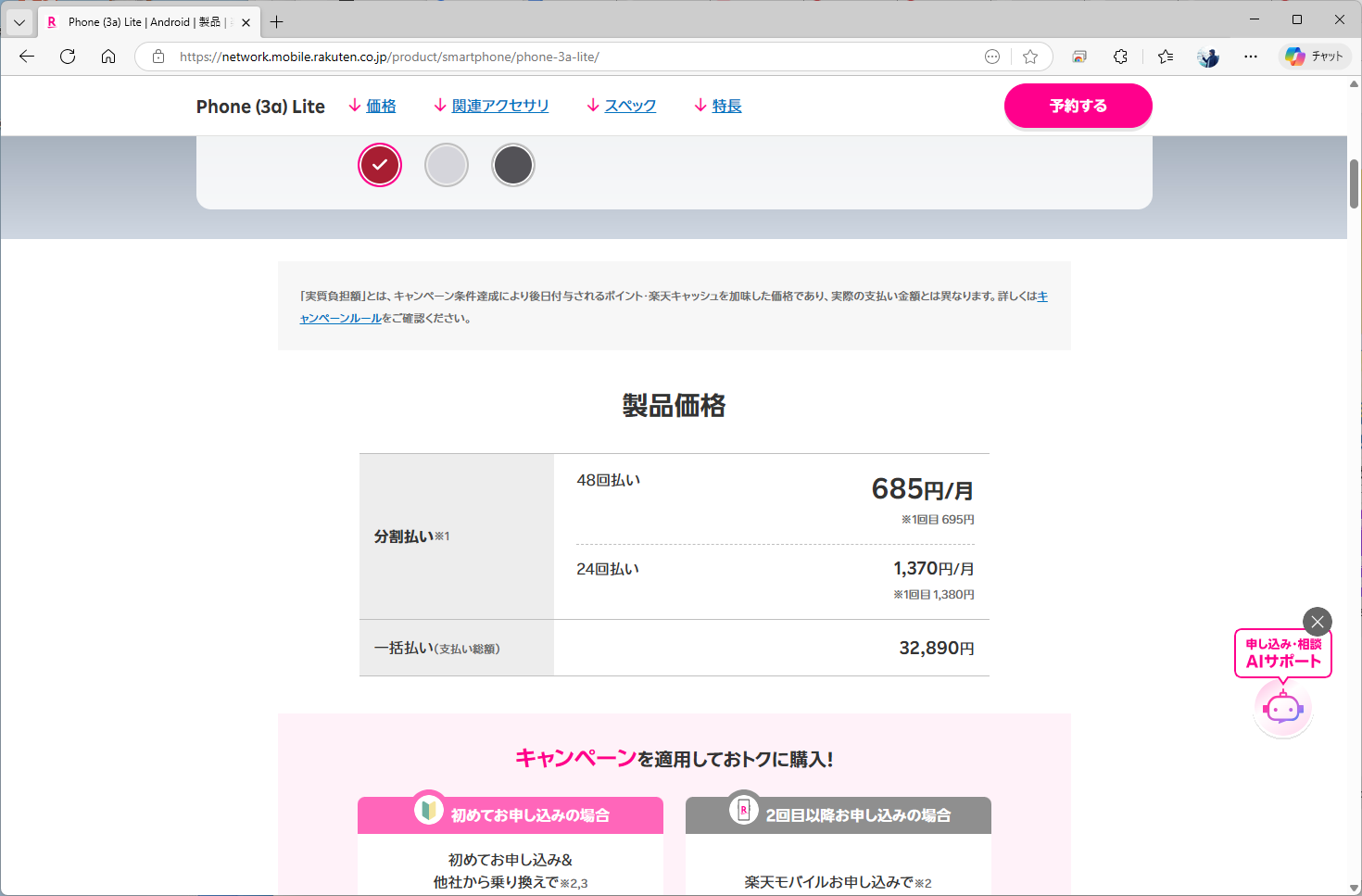Open the favorites list

(x=1166, y=57)
